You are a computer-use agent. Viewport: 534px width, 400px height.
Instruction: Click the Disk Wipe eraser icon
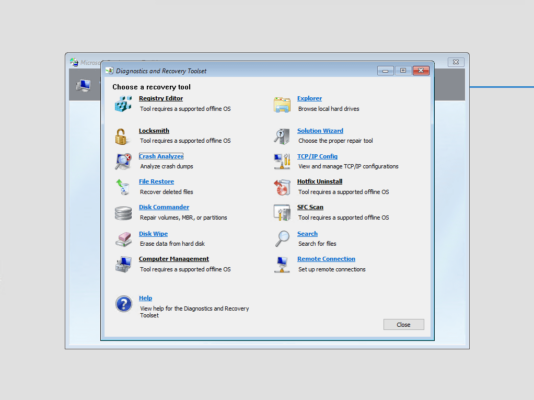(x=123, y=239)
